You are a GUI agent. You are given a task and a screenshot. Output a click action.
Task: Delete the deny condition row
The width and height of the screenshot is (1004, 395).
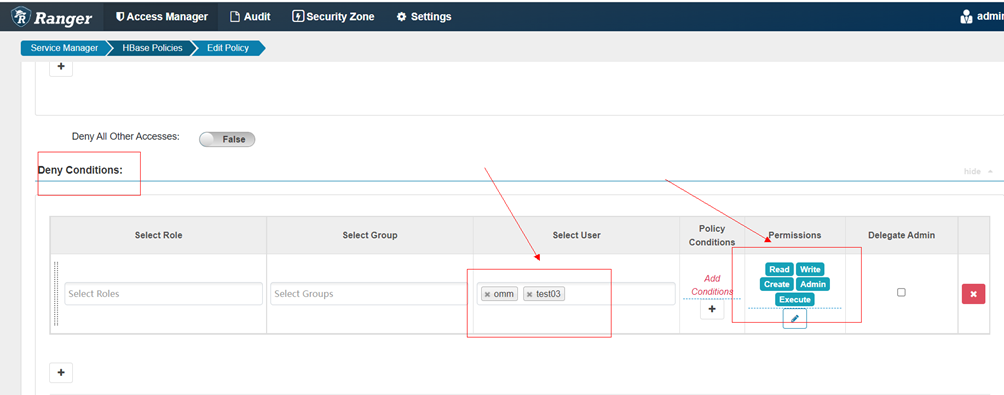[973, 294]
